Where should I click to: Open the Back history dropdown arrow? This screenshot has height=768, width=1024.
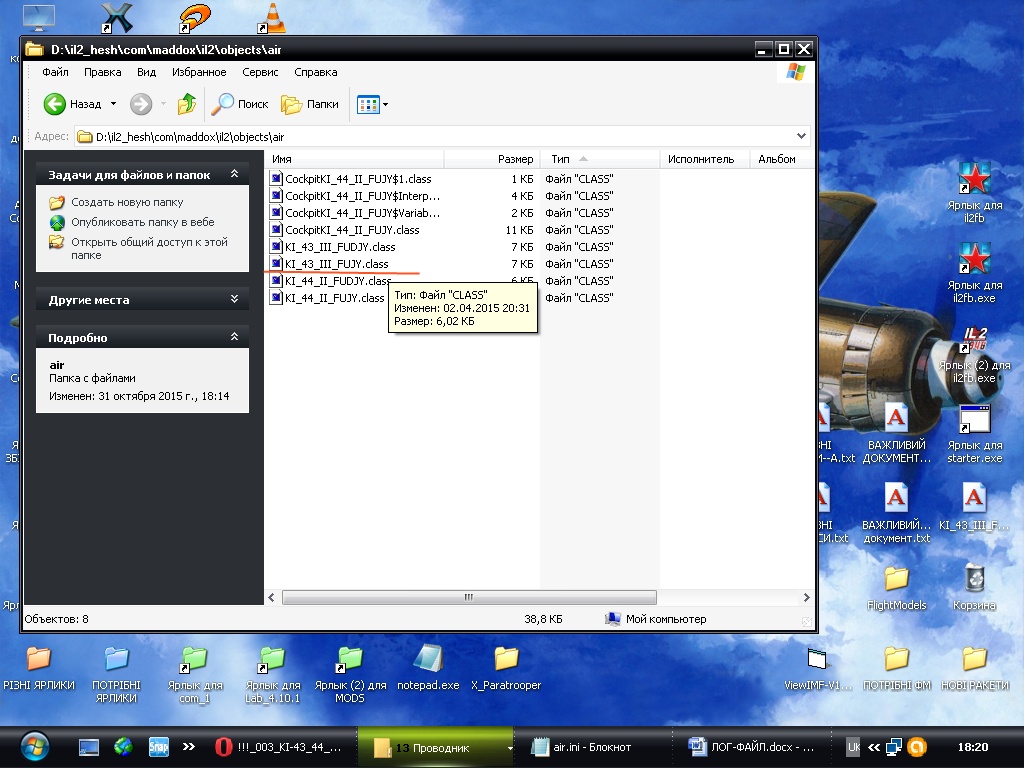click(113, 104)
